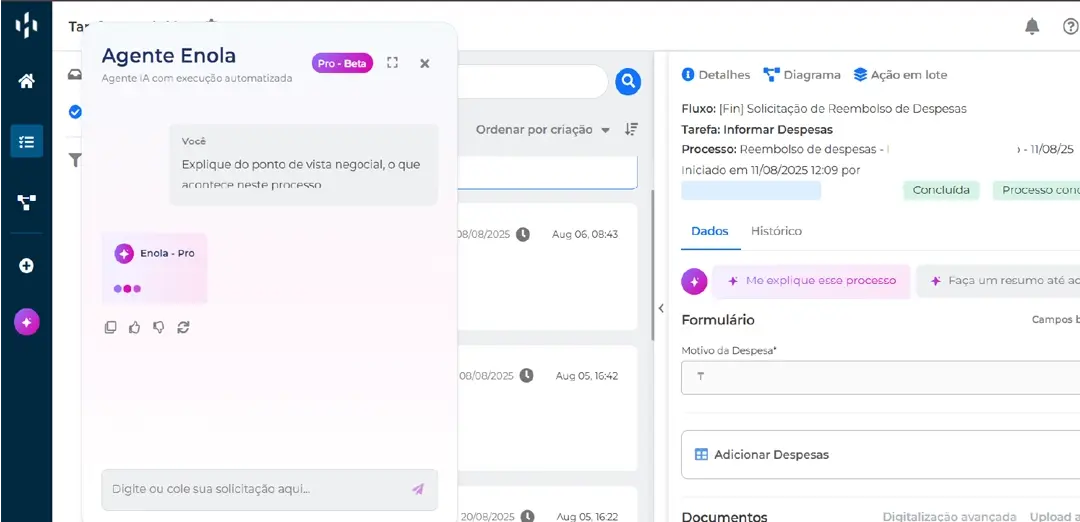The width and height of the screenshot is (1080, 522).
Task: Switch to the Histórico tab
Action: [x=776, y=231]
